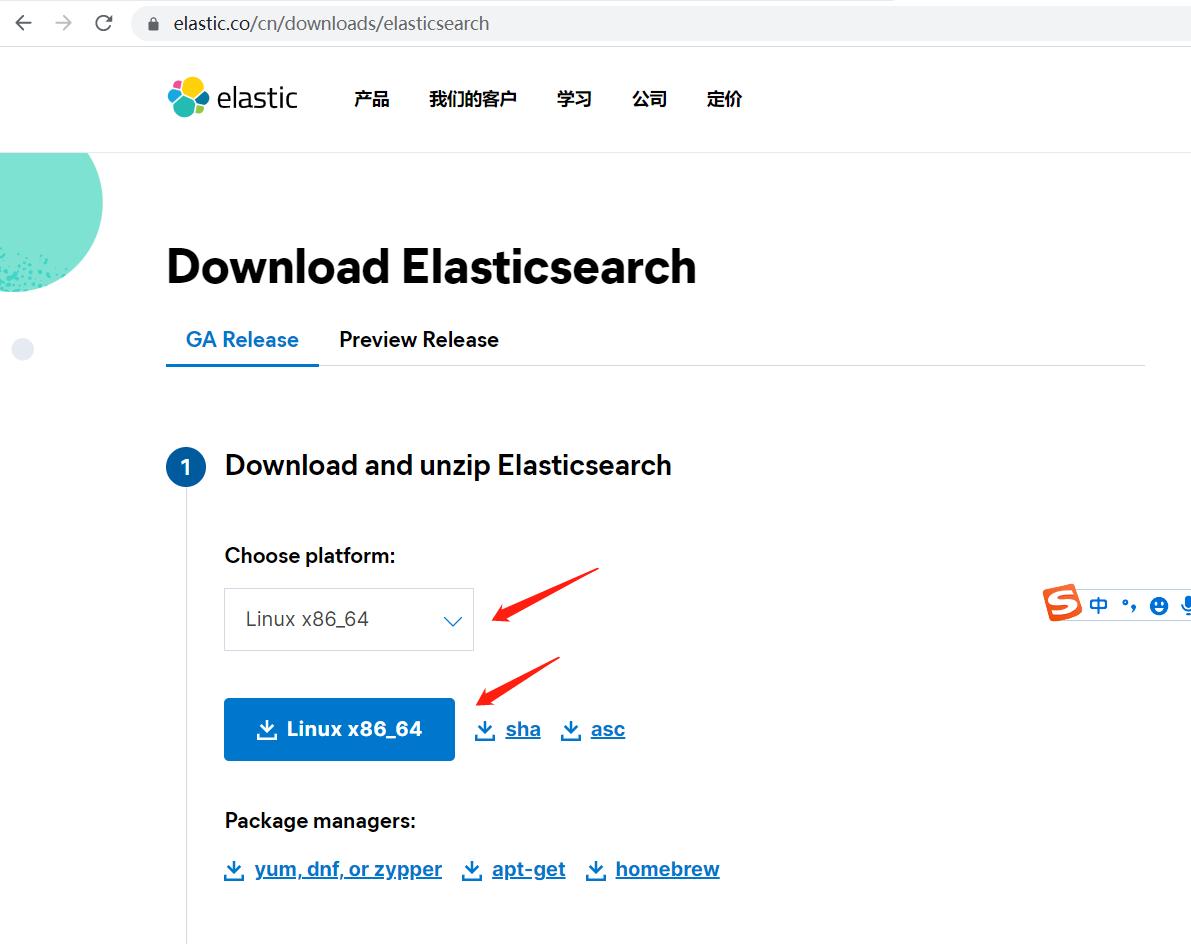Open the asc signature link
This screenshot has width=1191, height=944.
tap(608, 729)
